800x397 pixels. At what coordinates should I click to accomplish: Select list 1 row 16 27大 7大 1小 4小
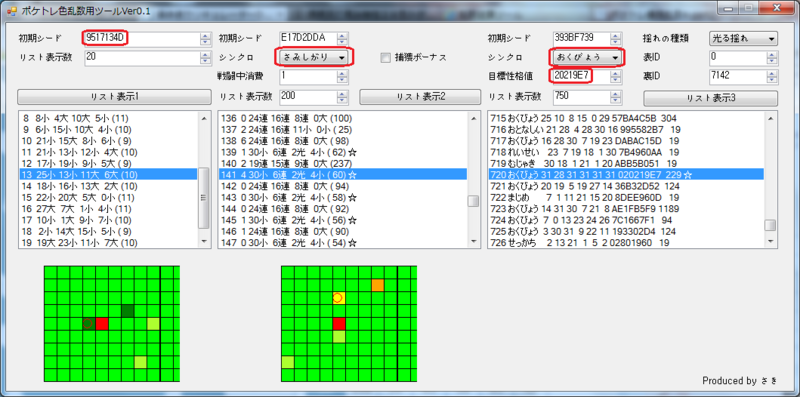[108, 208]
